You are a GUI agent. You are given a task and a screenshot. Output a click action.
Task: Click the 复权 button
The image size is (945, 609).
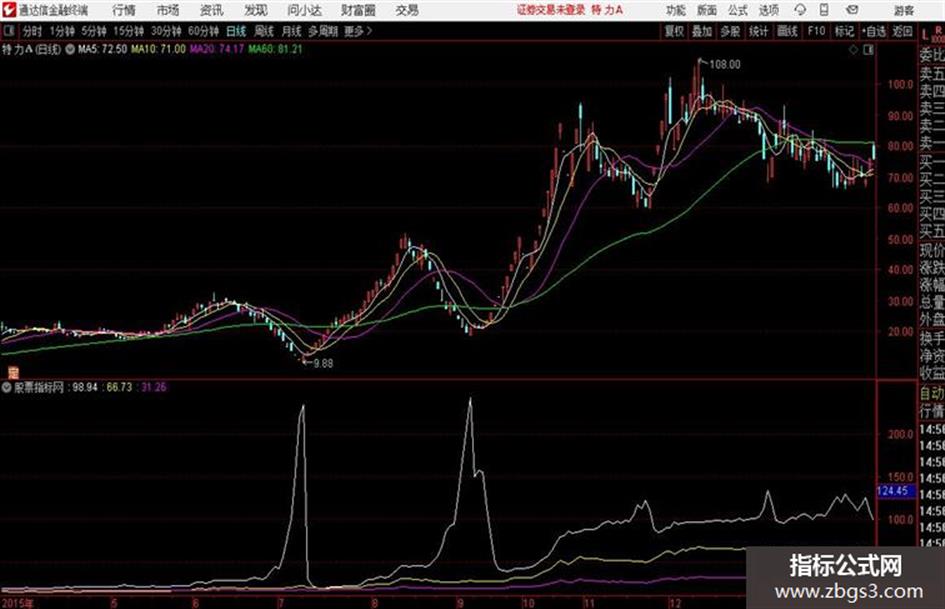[674, 31]
